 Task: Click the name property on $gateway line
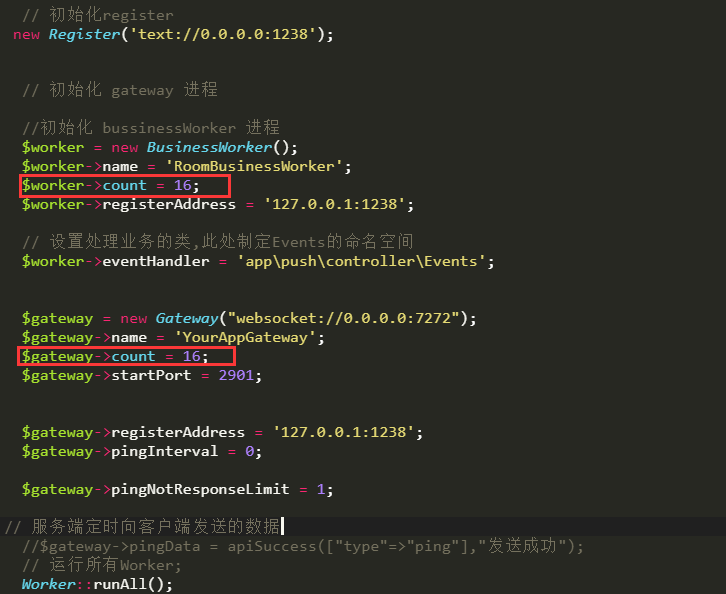click(x=129, y=337)
